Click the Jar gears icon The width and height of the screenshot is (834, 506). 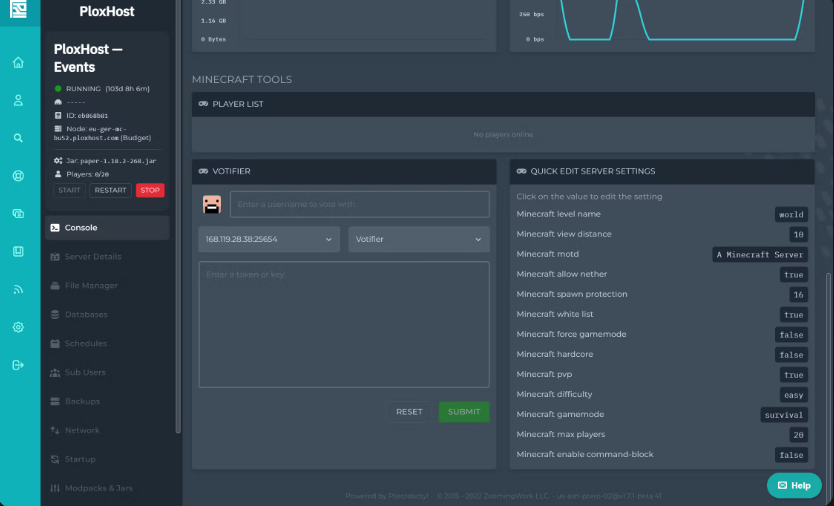(x=58, y=160)
